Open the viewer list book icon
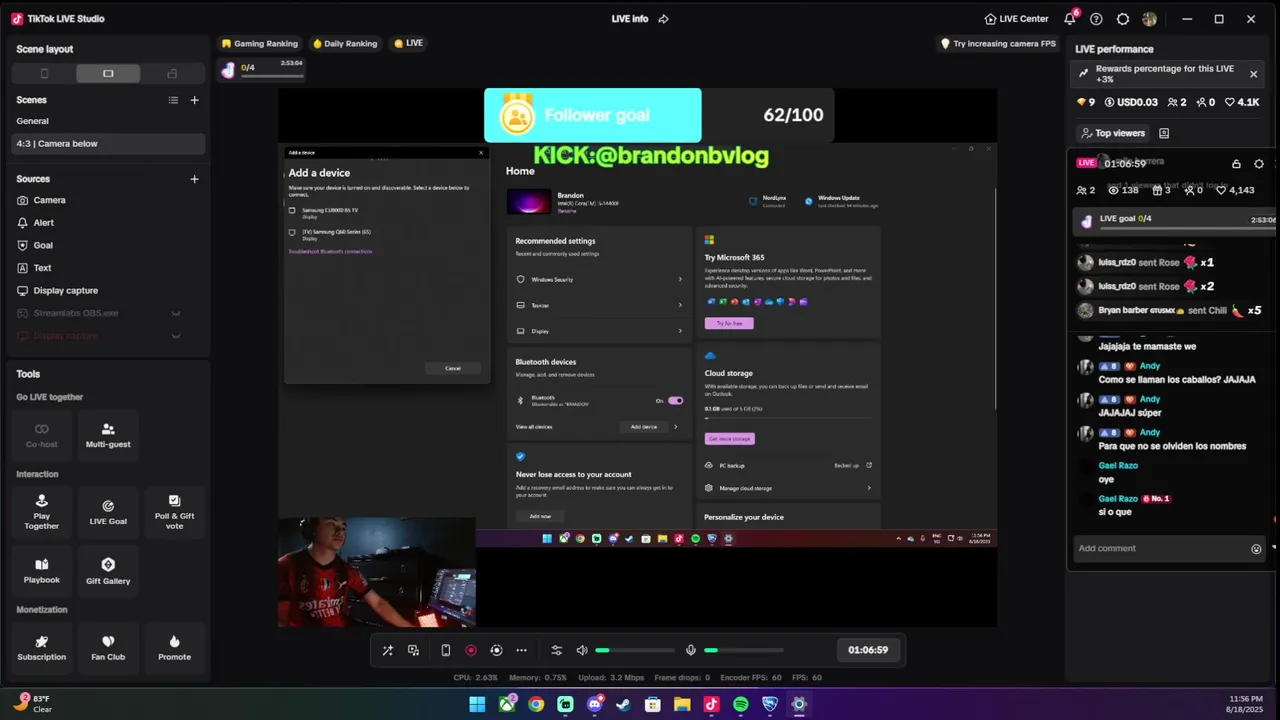Screen dimensions: 1280x720 click(1164, 133)
